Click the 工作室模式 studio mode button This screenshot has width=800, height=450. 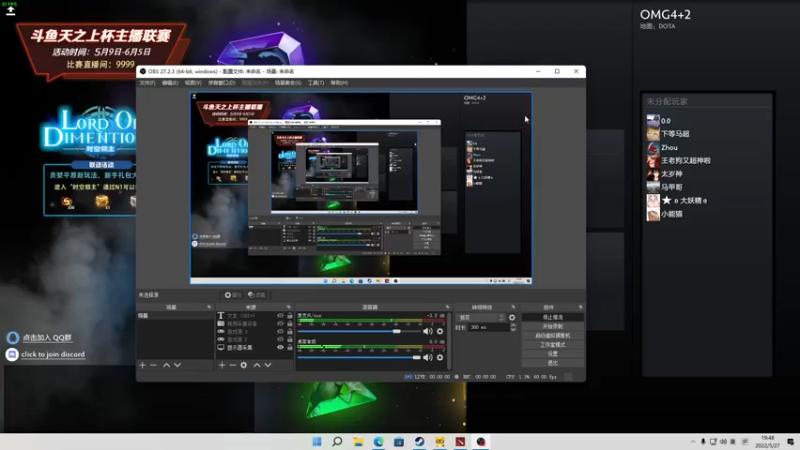553,345
